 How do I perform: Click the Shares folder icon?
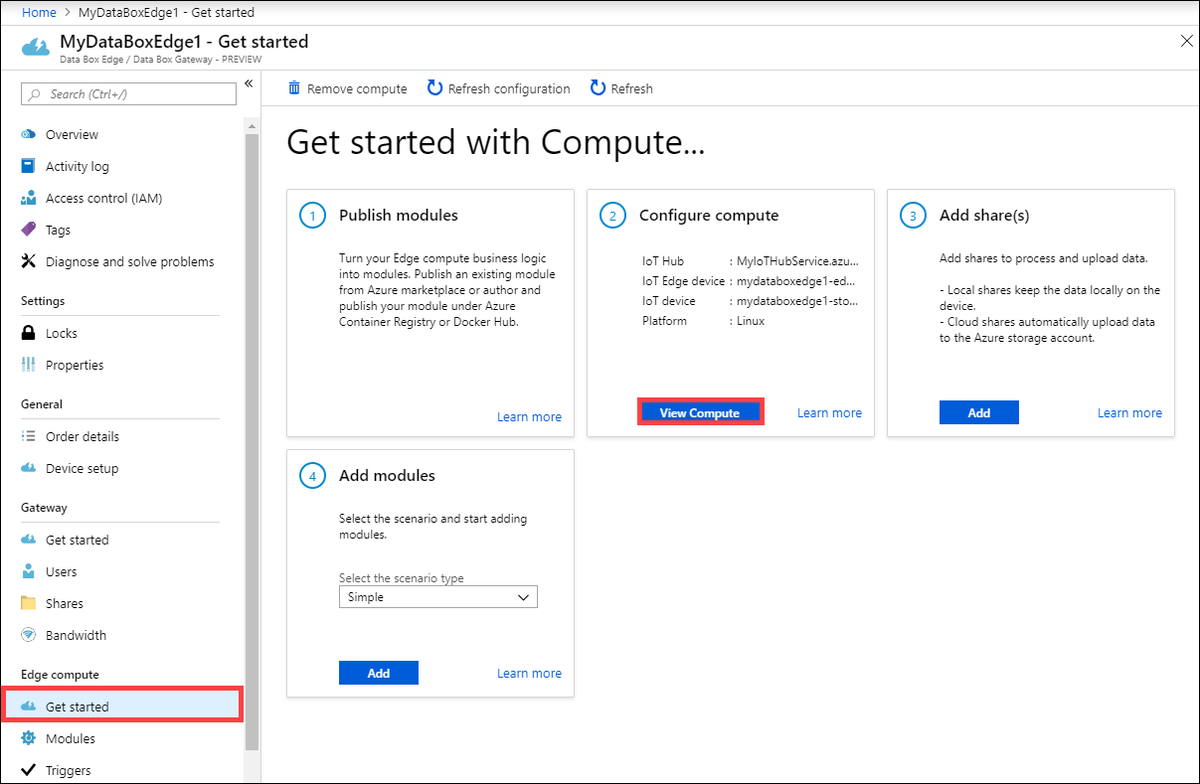[29, 604]
